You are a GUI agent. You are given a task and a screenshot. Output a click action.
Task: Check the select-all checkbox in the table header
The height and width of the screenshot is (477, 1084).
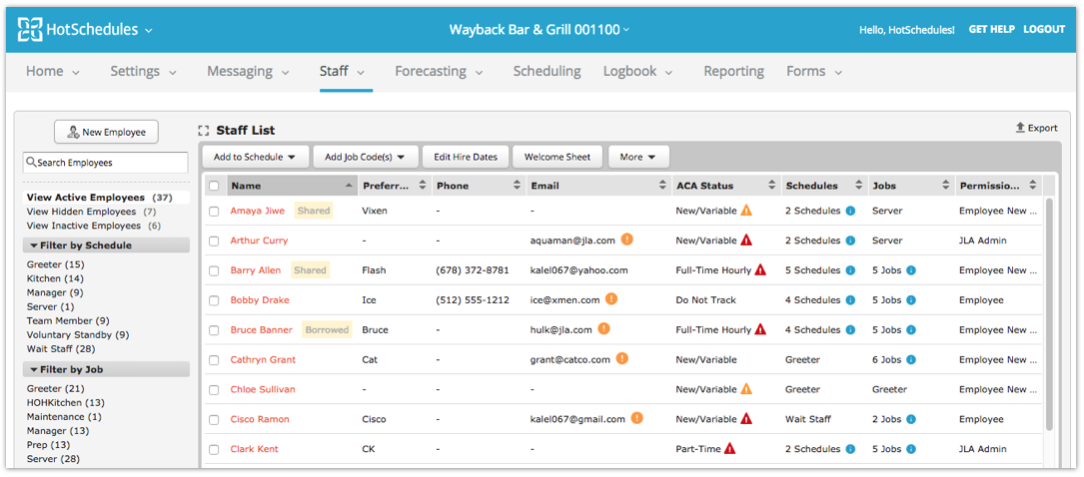(x=214, y=186)
